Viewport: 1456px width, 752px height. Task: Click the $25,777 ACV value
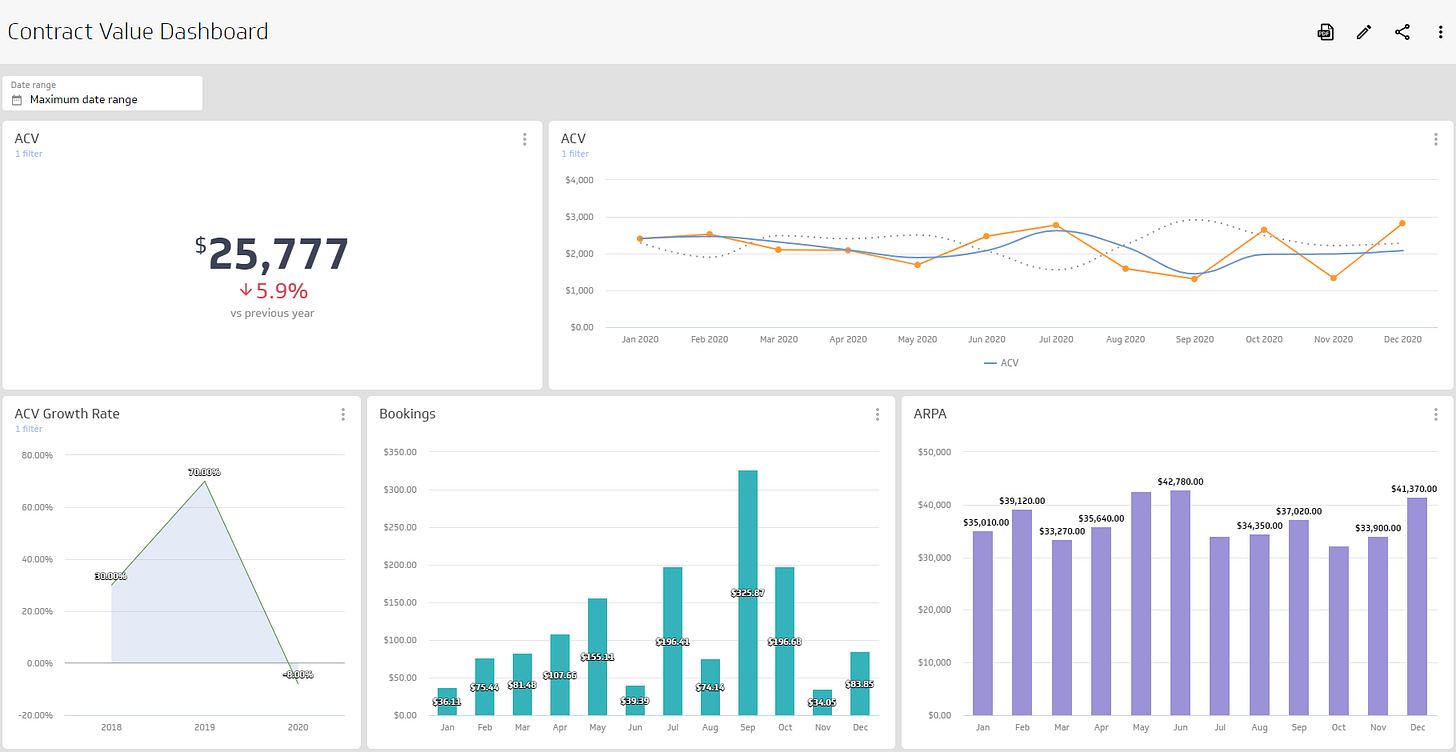[x=272, y=254]
